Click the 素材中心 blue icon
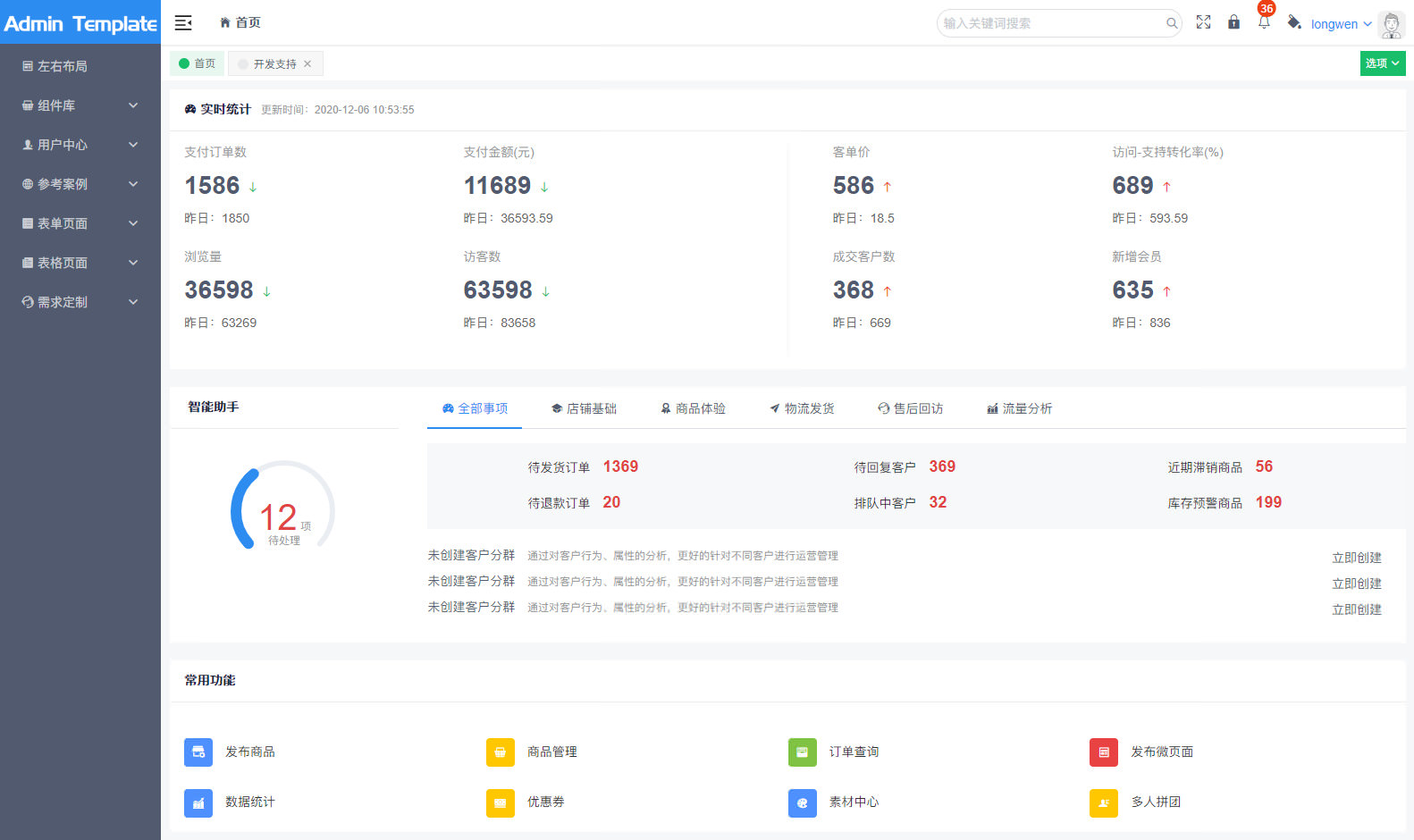The width and height of the screenshot is (1414, 840). pyautogui.click(x=803, y=803)
